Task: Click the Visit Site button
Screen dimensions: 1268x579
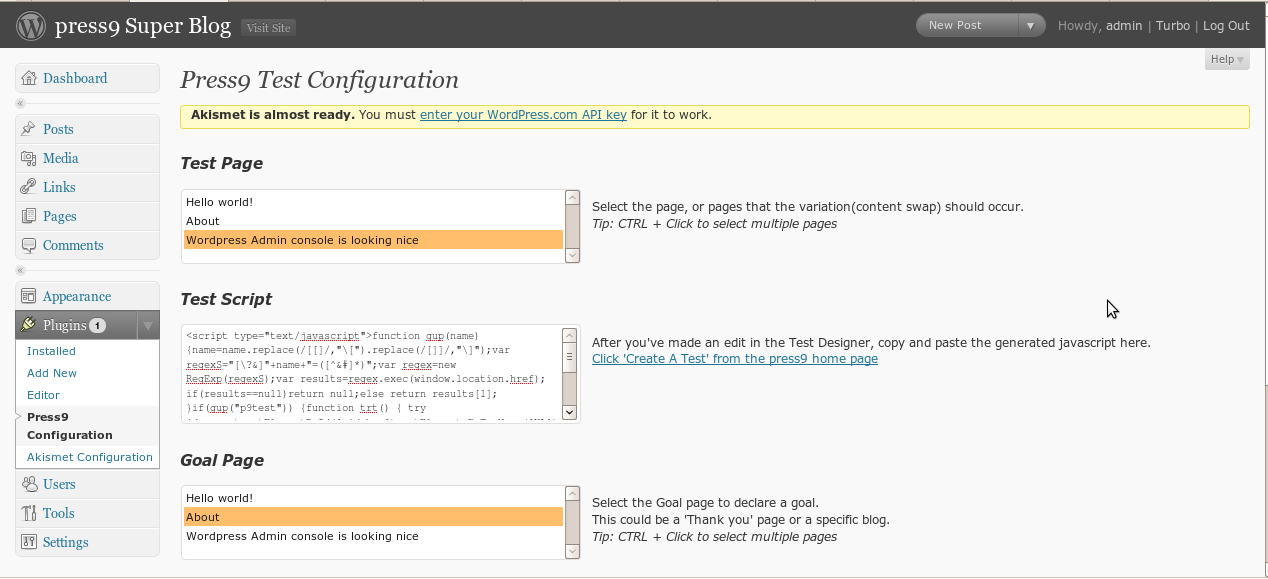Action: pyautogui.click(x=268, y=28)
